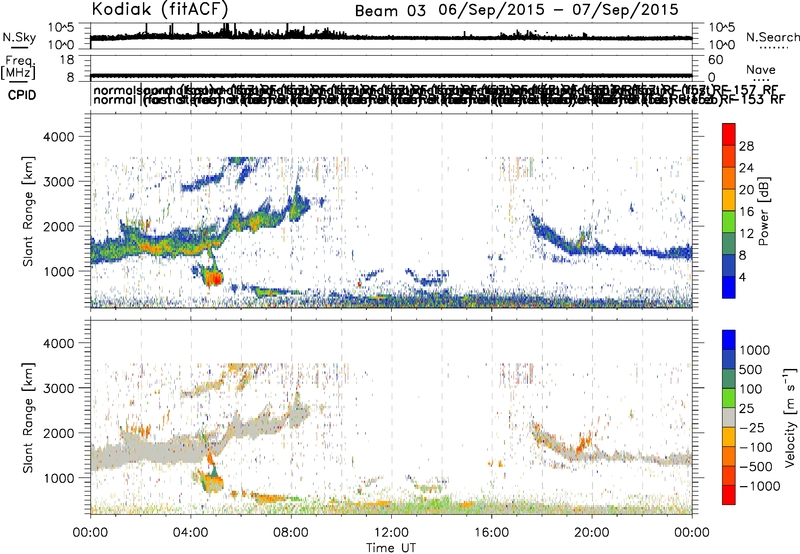Image resolution: width=800 pixels, height=554 pixels.
Task: Click the 'Kodiak (fitACF)' title text
Action: (x=159, y=9)
